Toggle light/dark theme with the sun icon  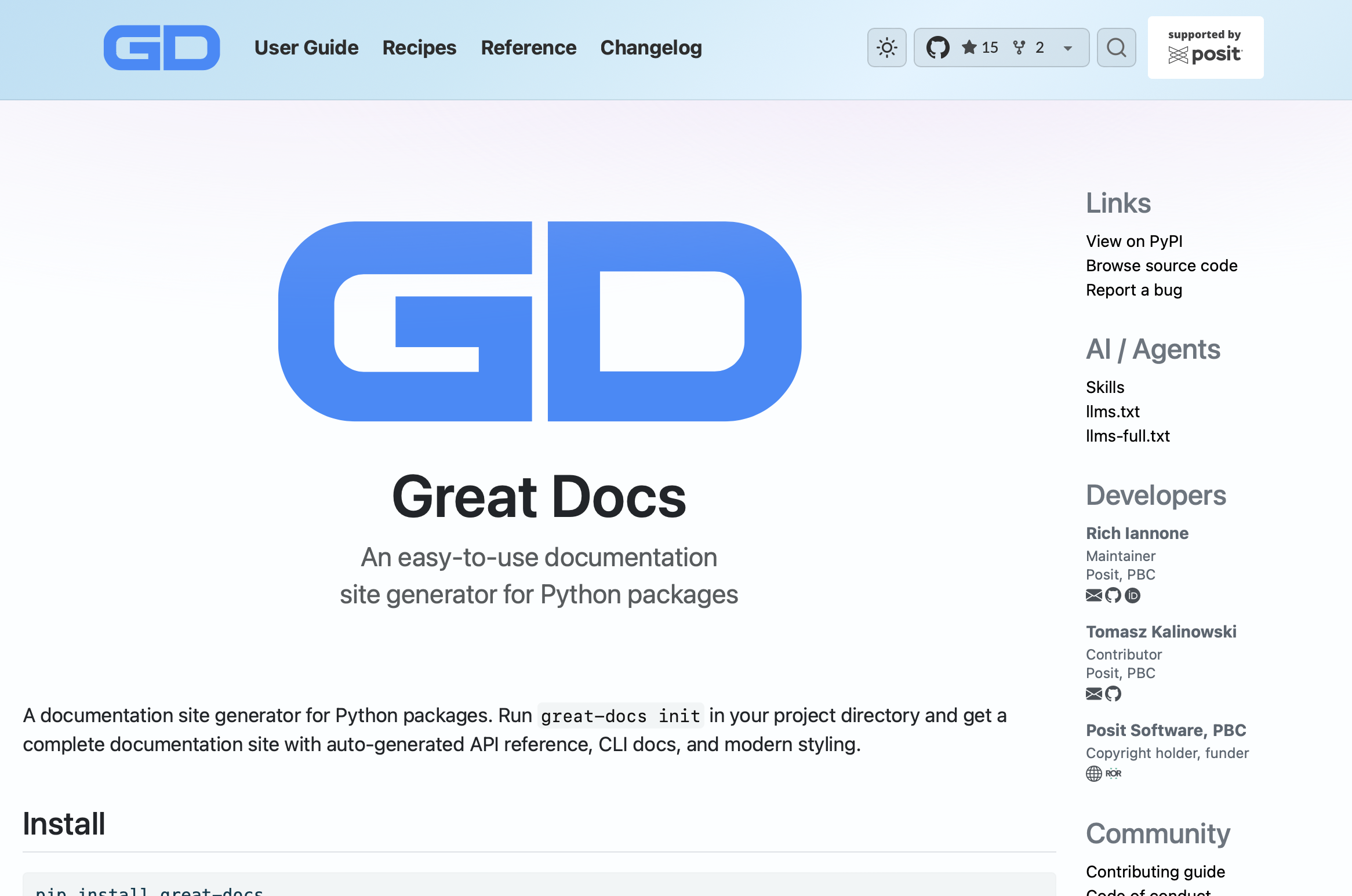coord(886,48)
